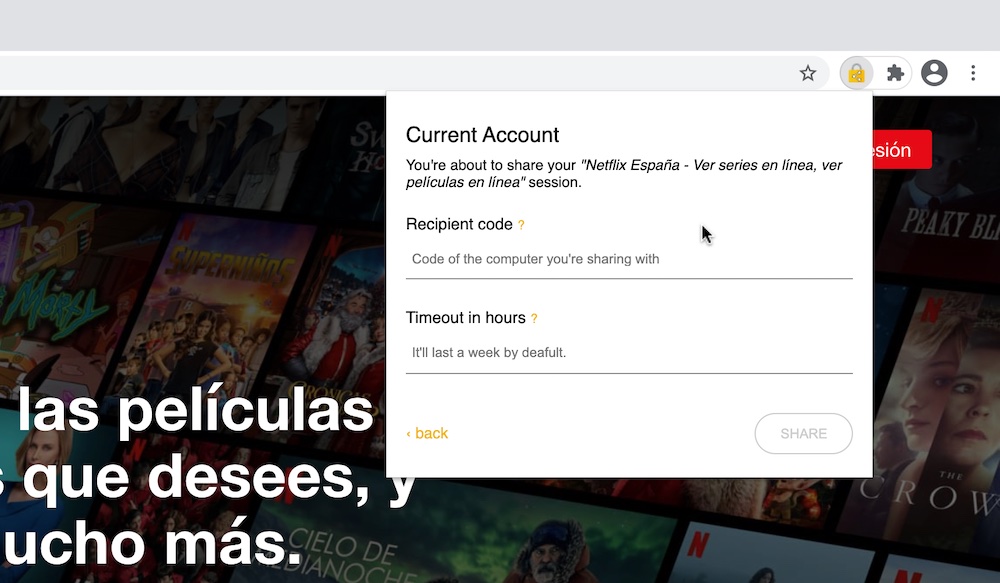Click the red sign-in (sesión) button
1000x583 pixels.
901,150
